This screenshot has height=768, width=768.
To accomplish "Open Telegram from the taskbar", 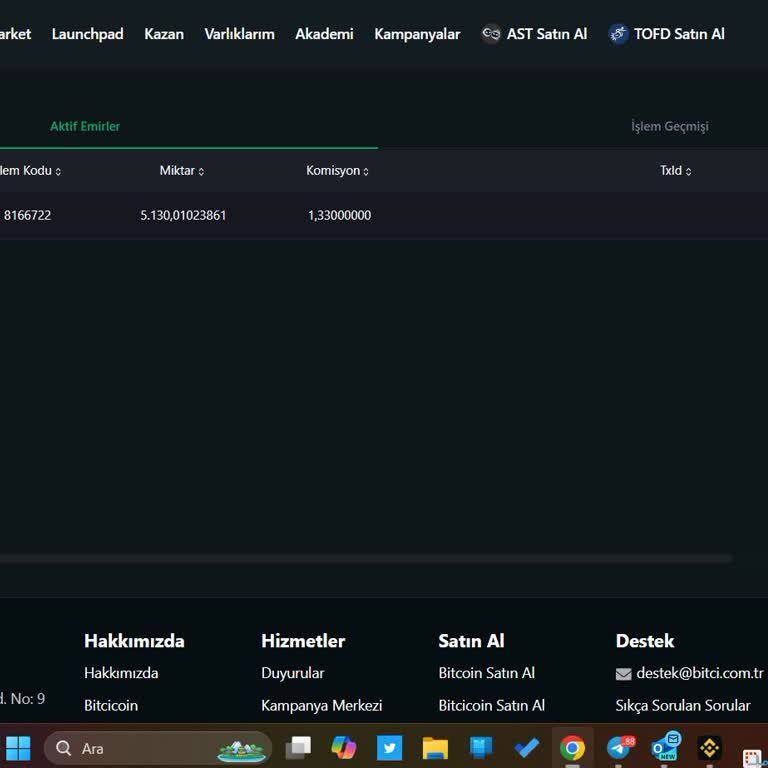I will (x=619, y=747).
